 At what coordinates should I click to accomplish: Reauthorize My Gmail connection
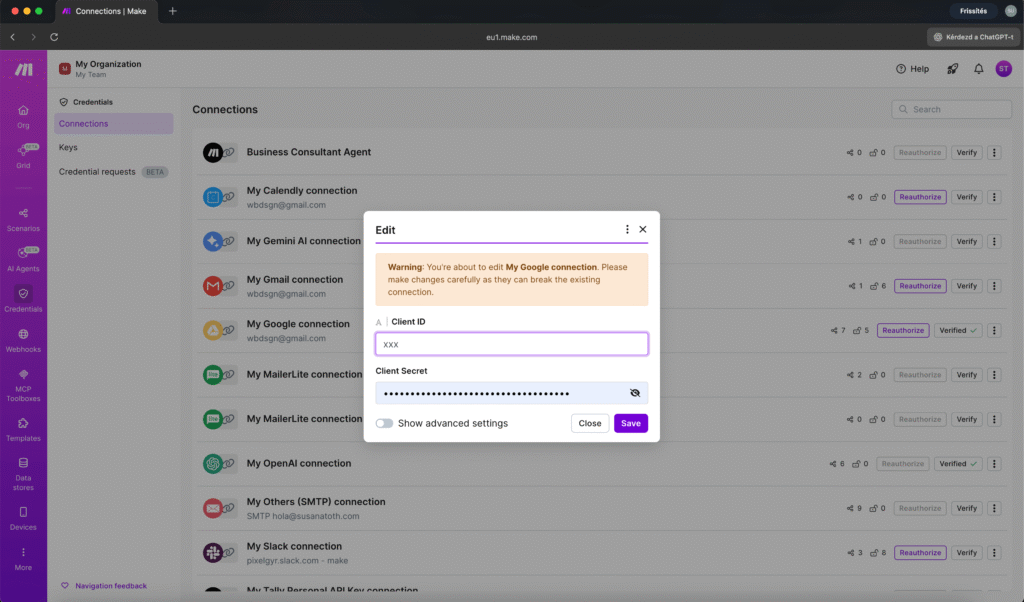[x=919, y=285]
